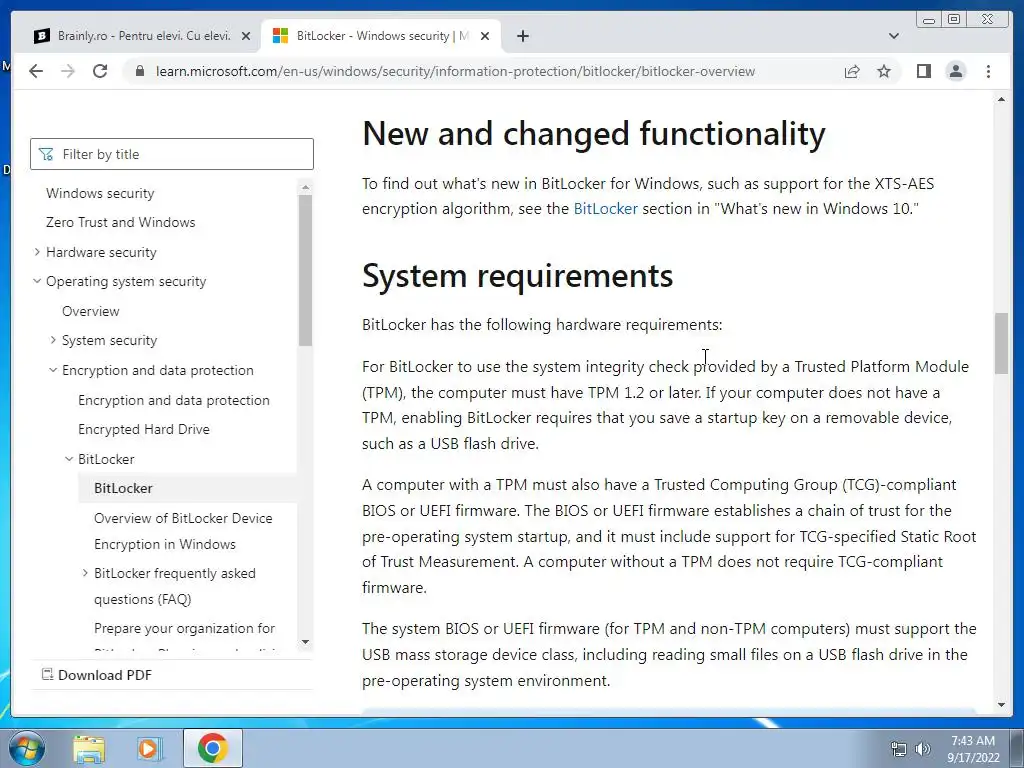Expand the Hardware security node
1024x768 pixels.
(37, 251)
